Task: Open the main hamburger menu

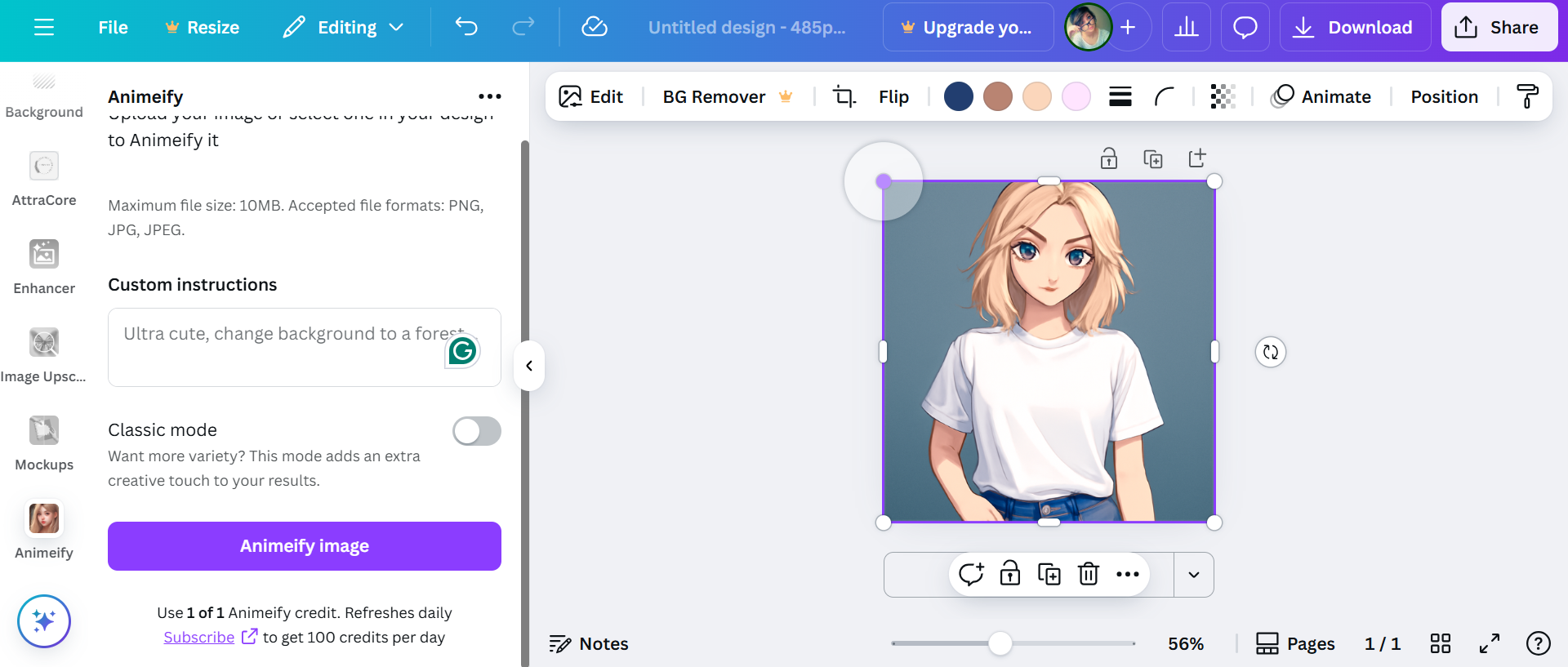Action: [44, 27]
